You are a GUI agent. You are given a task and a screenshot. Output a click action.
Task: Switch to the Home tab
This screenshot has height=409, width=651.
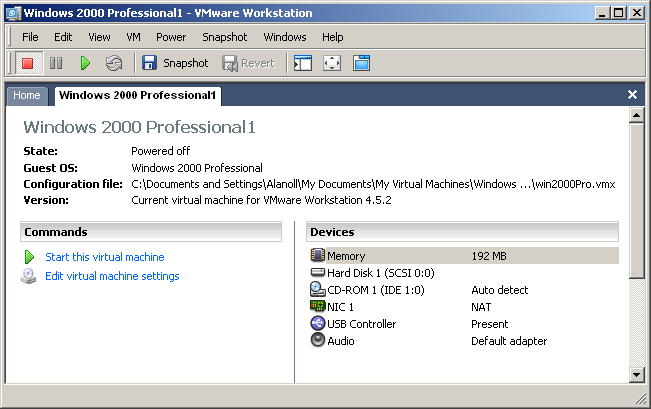(27, 96)
